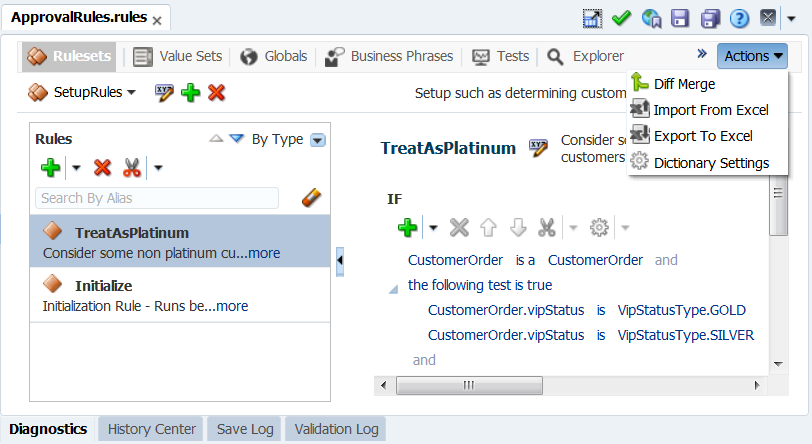Click the double-chevron overflow arrows
Viewport: 812px width, 444px height.
(x=702, y=54)
